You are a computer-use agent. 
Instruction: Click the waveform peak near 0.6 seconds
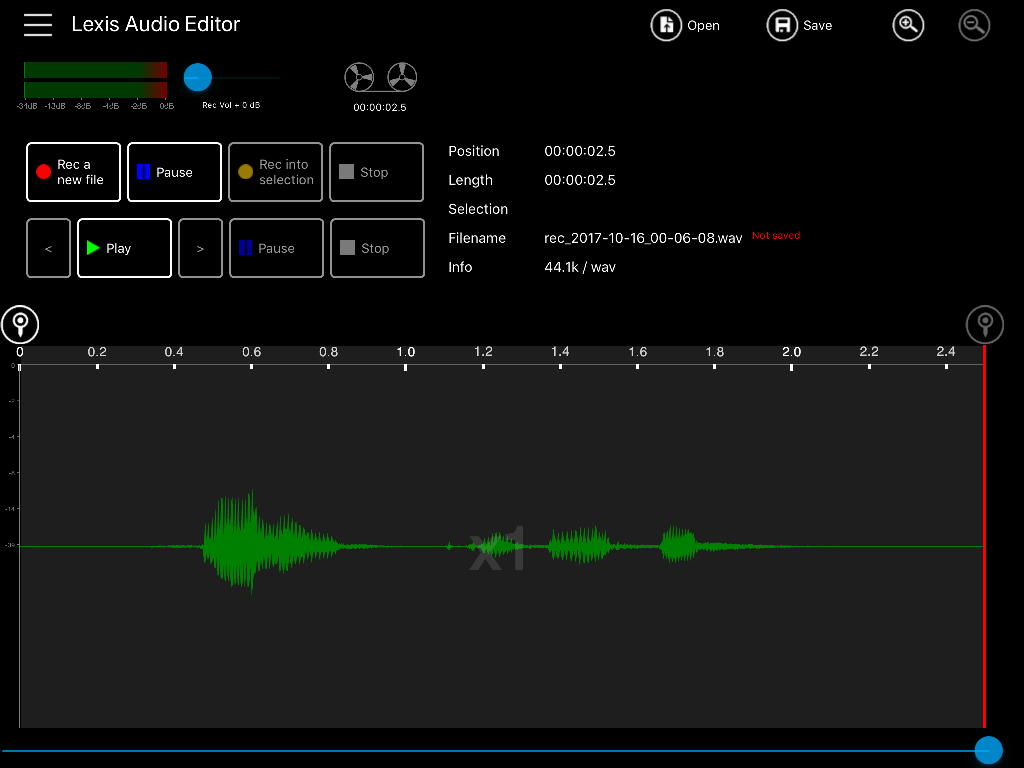tap(251, 542)
